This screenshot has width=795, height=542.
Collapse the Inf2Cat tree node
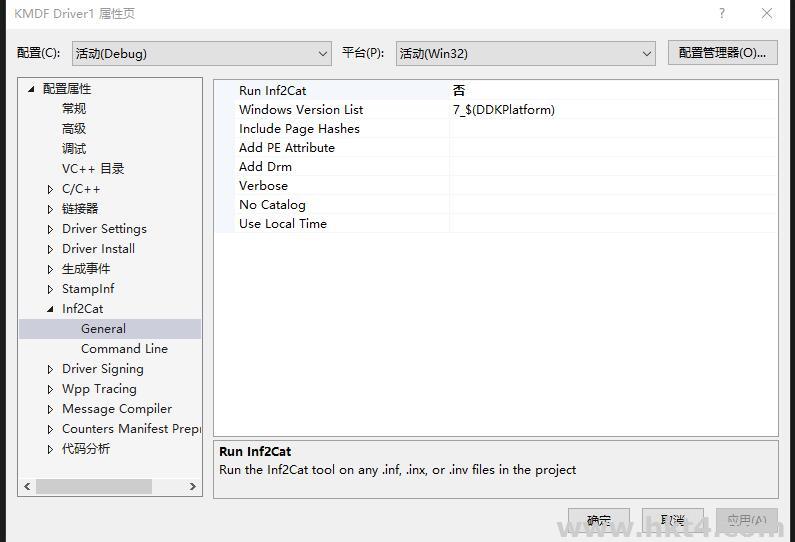tap(51, 309)
